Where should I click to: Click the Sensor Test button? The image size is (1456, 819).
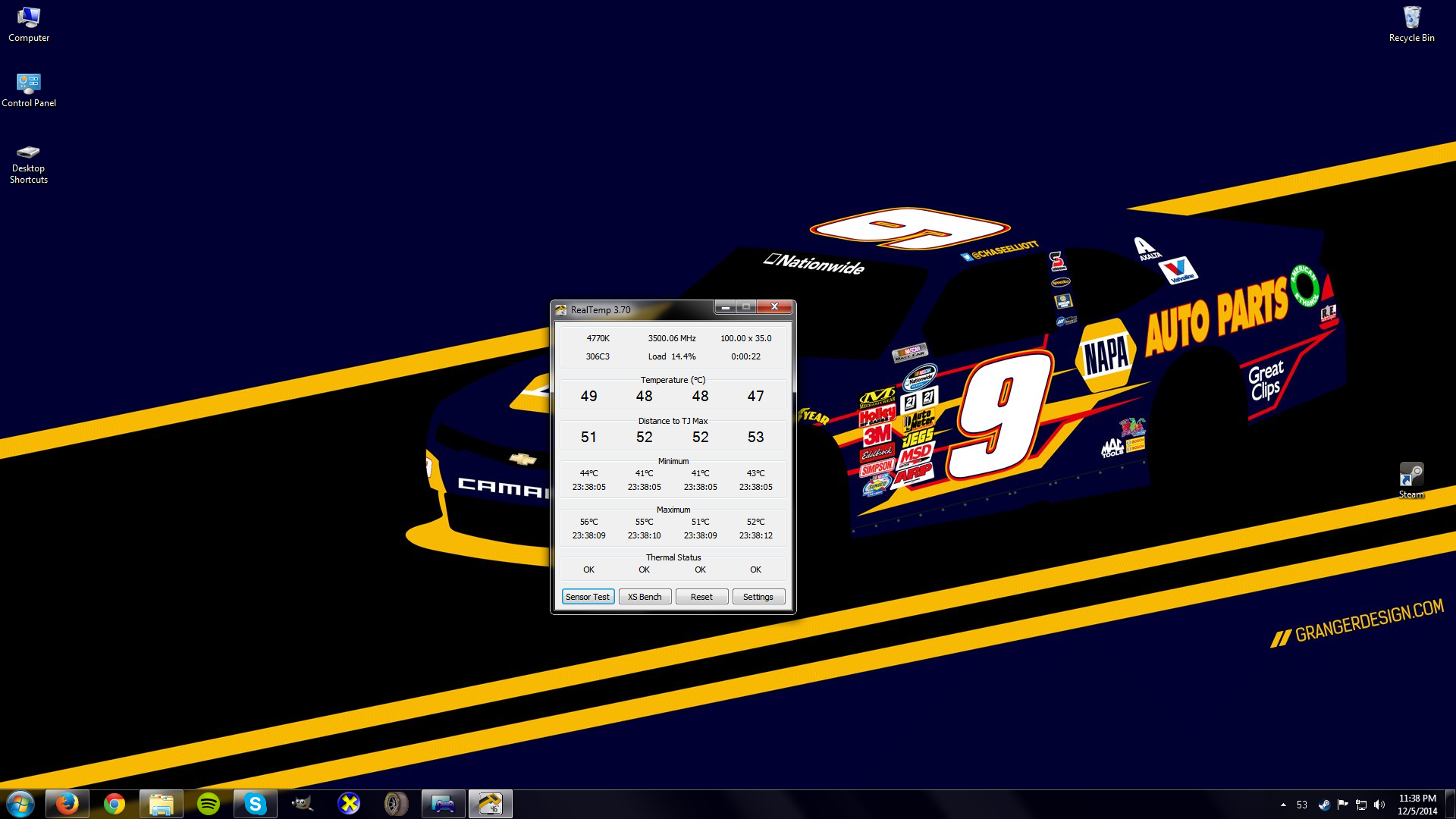tap(588, 597)
